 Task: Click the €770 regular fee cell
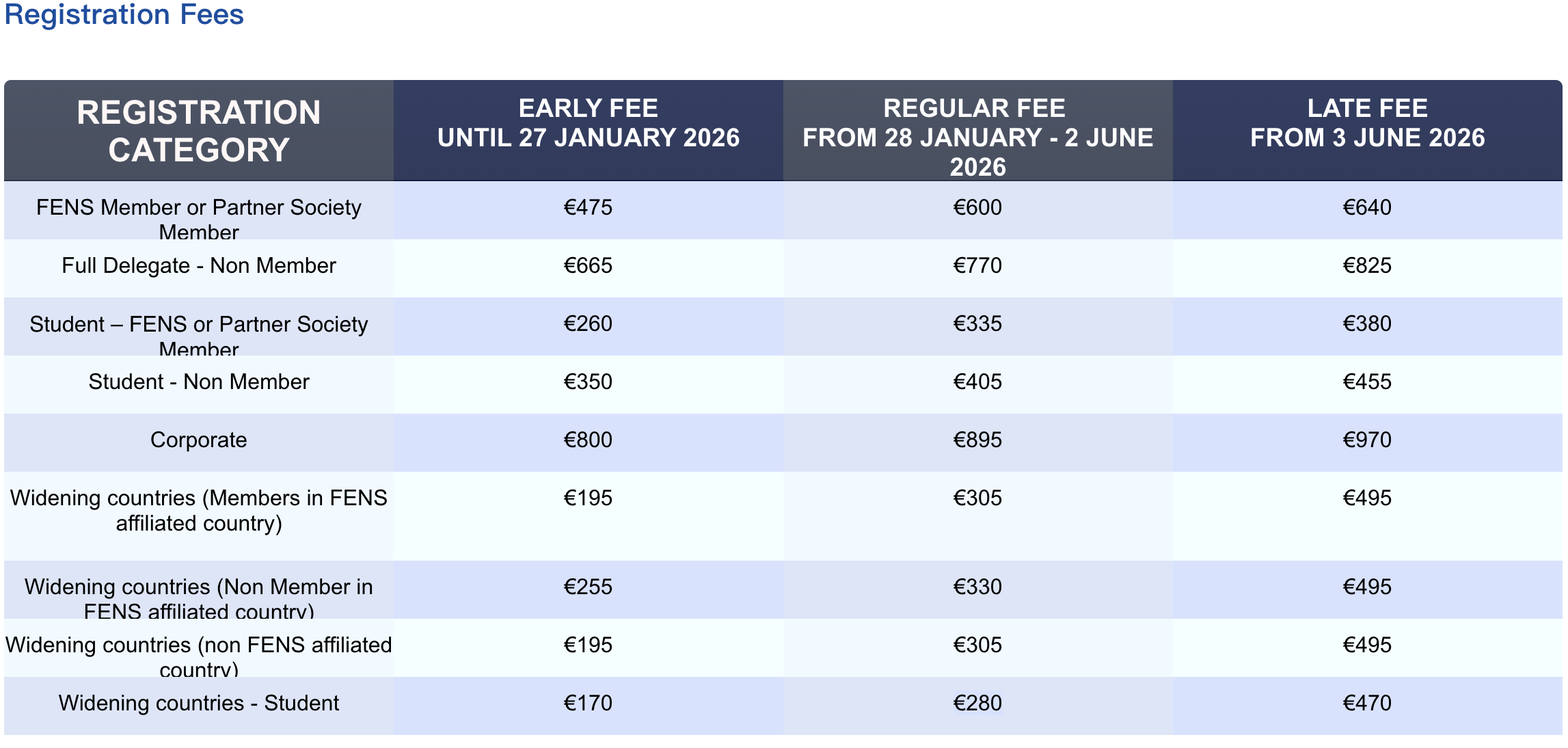[x=977, y=265]
